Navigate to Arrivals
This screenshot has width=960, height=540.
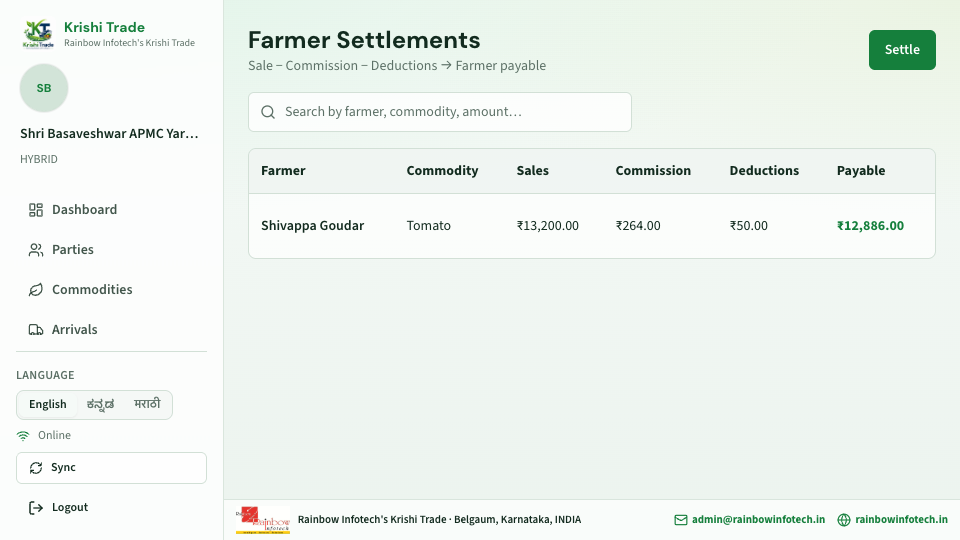pos(111,329)
